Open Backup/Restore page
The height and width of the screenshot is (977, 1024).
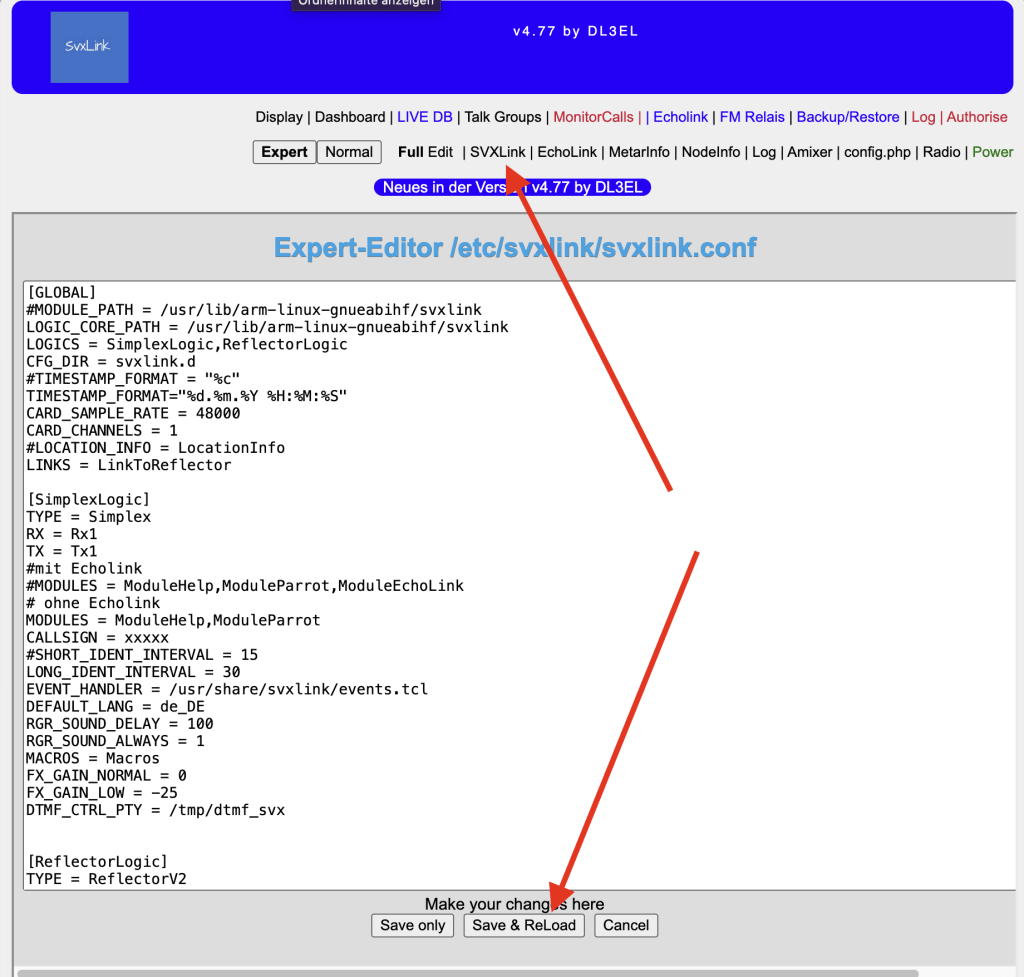[x=848, y=117]
